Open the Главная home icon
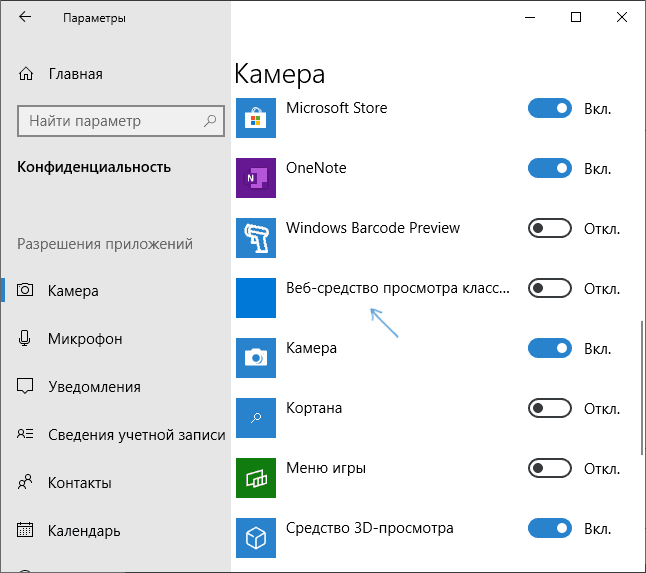Screen dimensions: 646x573 click(26, 74)
